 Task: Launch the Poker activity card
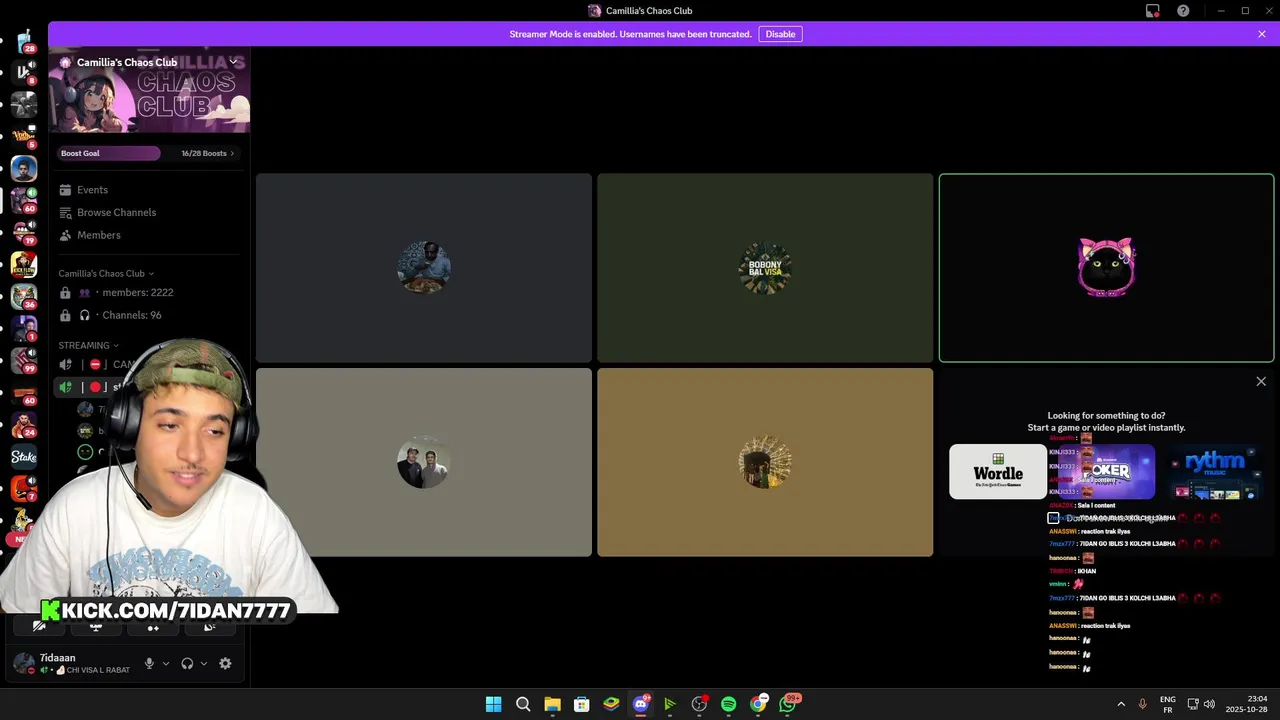pos(1107,472)
